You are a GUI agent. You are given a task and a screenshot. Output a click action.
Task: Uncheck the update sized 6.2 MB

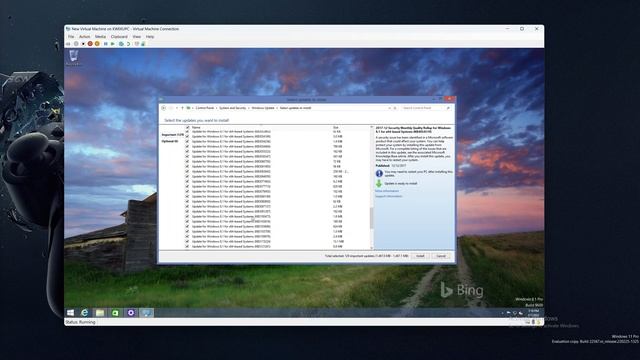[x=187, y=181]
